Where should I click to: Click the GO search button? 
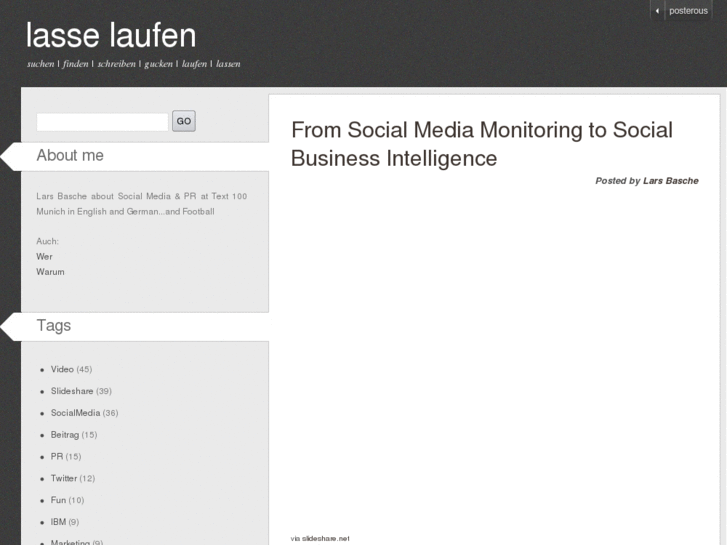pyautogui.click(x=184, y=121)
